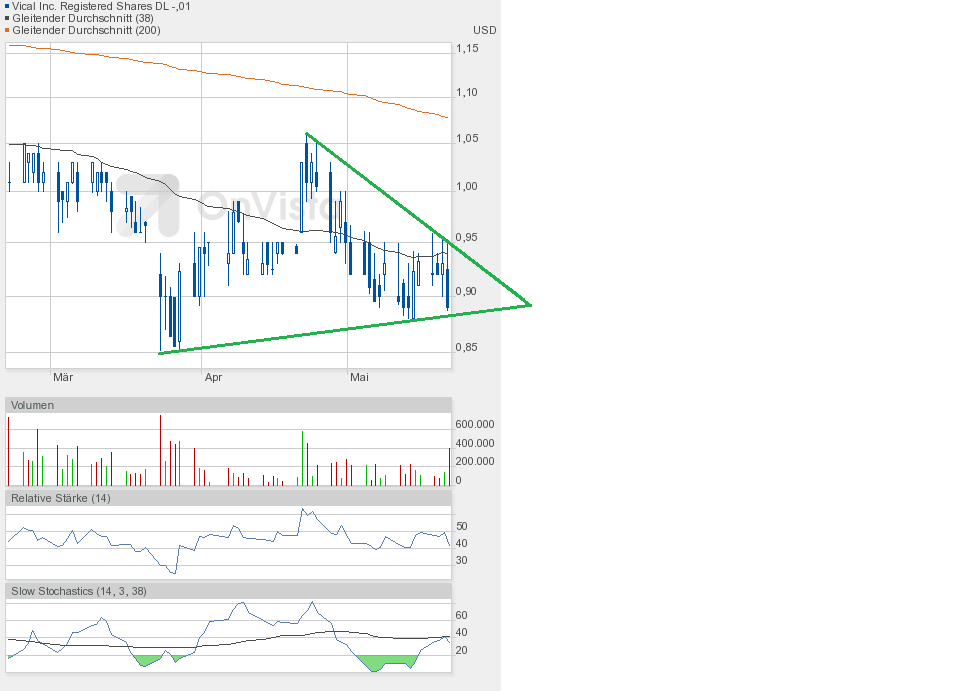This screenshot has height=691, width=960.
Task: Click the green triangle apex point
Action: click(529, 304)
